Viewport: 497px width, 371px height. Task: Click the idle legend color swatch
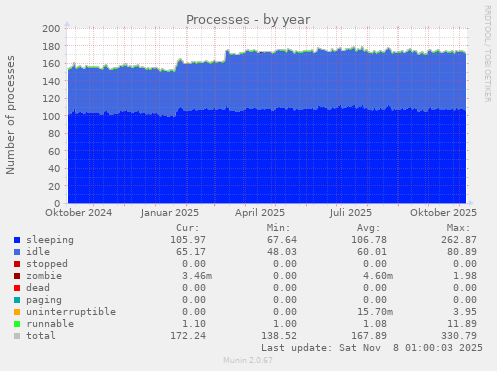17,252
